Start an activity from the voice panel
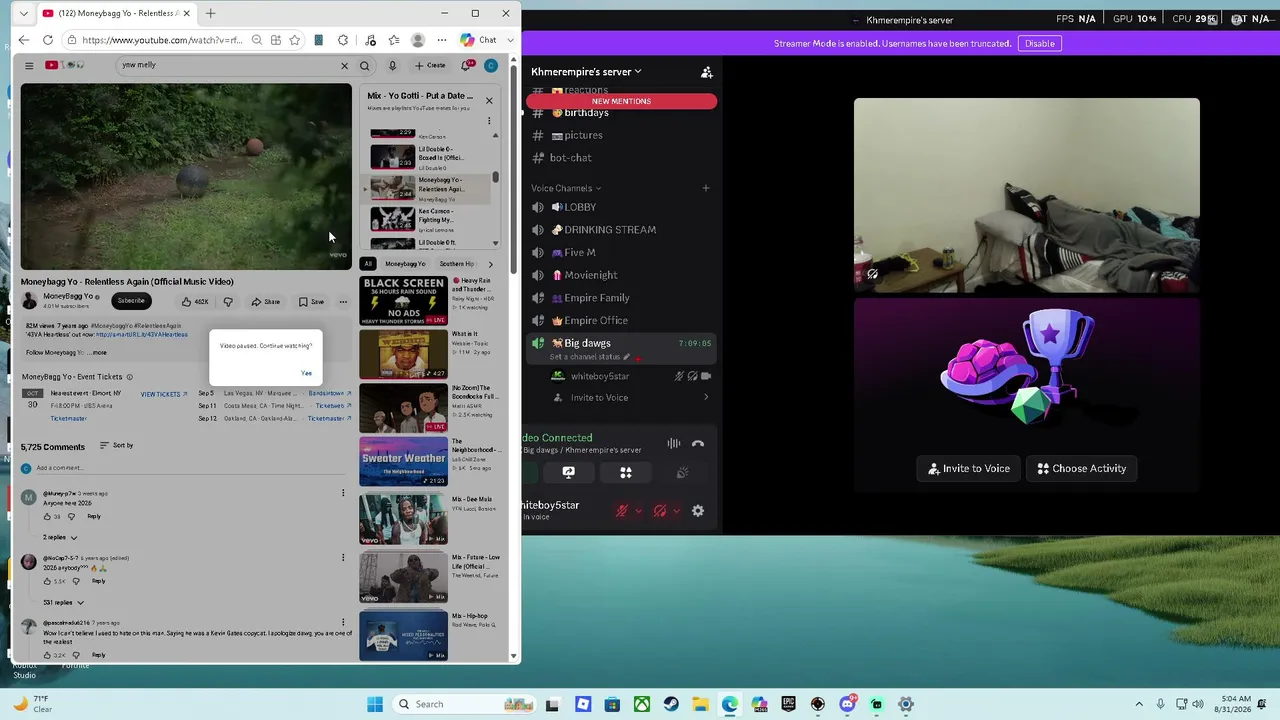This screenshot has height=720, width=1280. 626,473
